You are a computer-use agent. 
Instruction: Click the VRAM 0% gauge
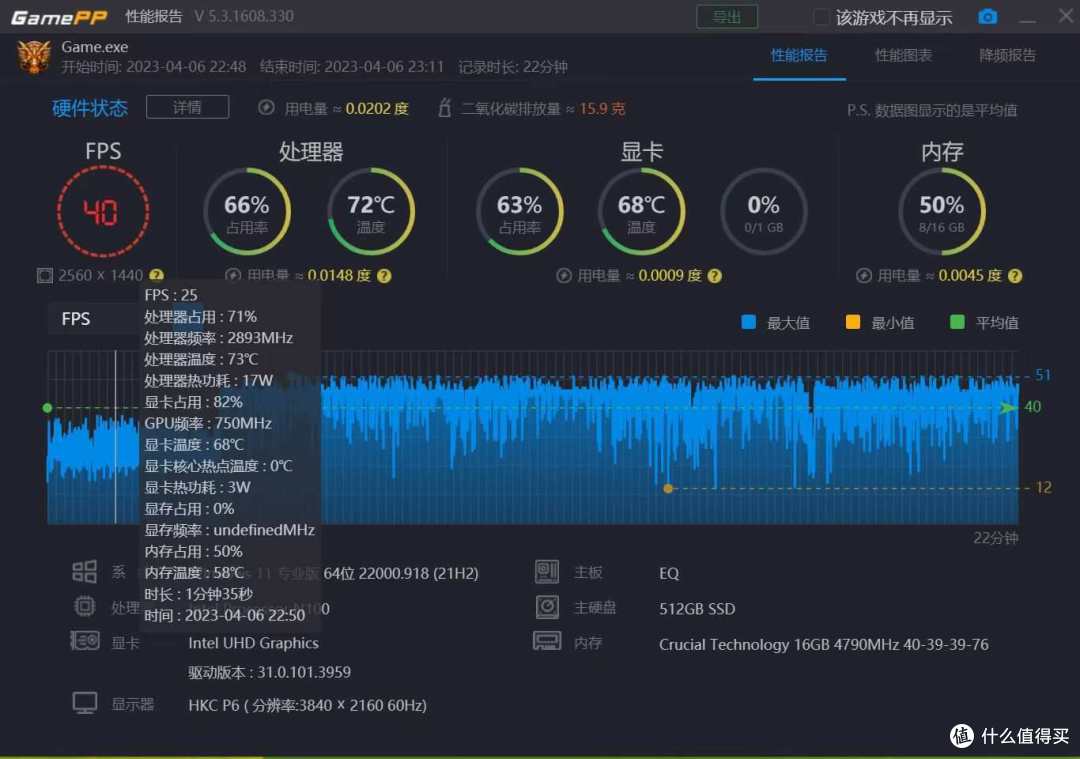pos(763,211)
